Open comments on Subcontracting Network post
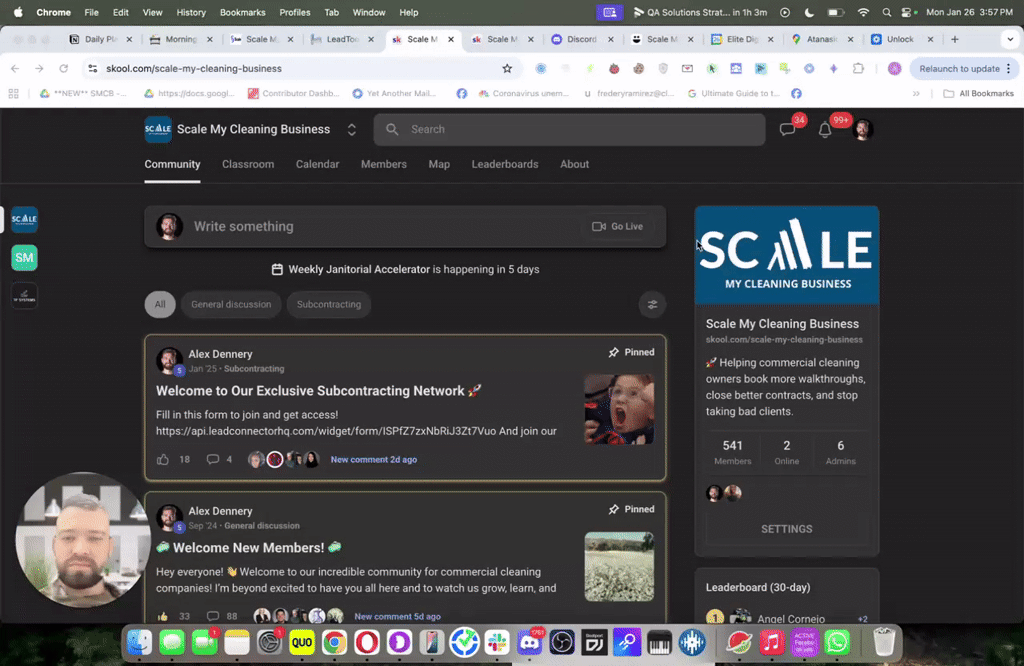Image resolution: width=1024 pixels, height=666 pixels. pyautogui.click(x=213, y=459)
